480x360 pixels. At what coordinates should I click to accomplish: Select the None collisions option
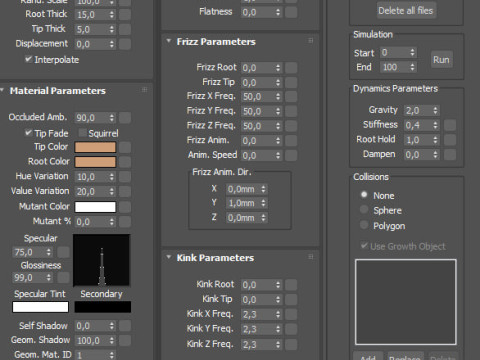[364, 194]
